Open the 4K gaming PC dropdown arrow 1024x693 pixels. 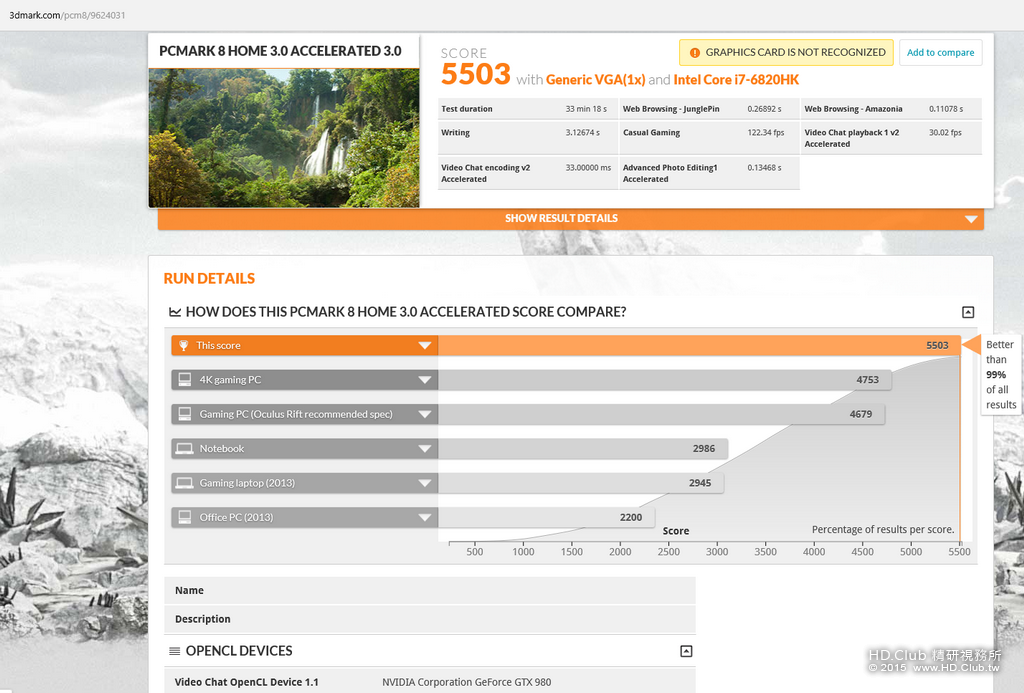point(424,380)
